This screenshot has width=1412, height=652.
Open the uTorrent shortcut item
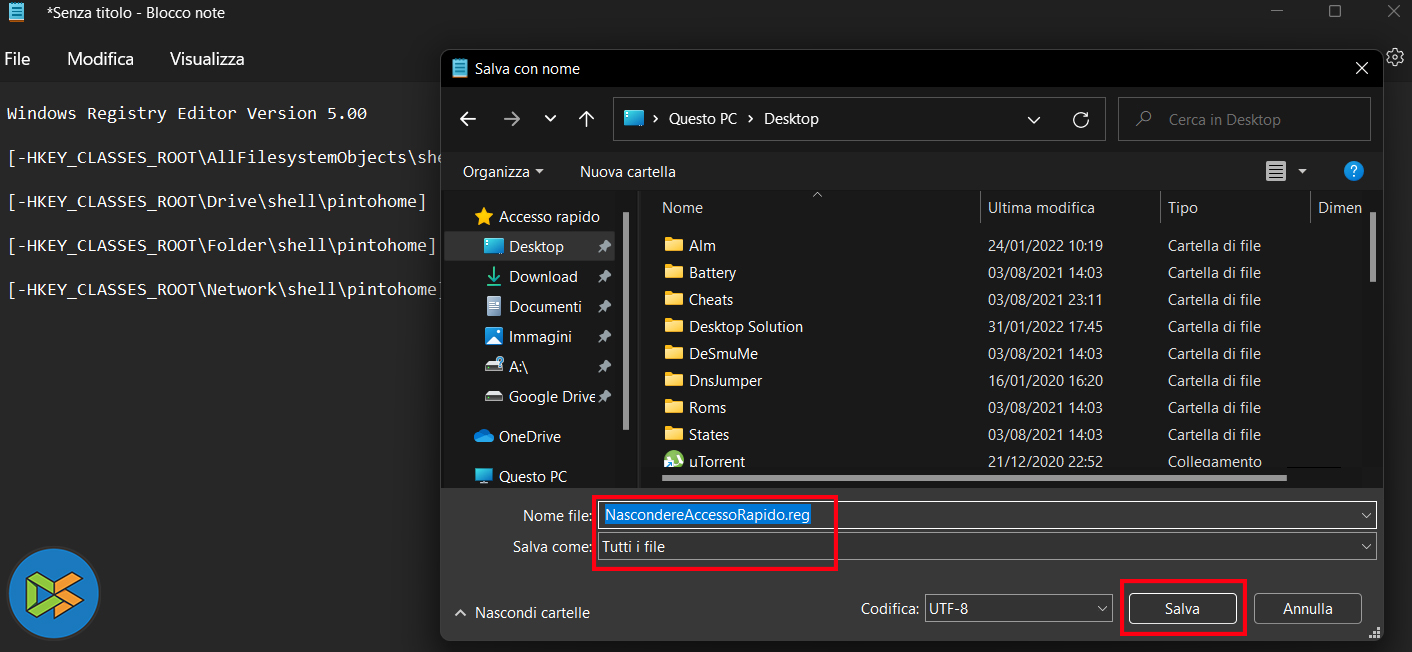click(x=716, y=461)
